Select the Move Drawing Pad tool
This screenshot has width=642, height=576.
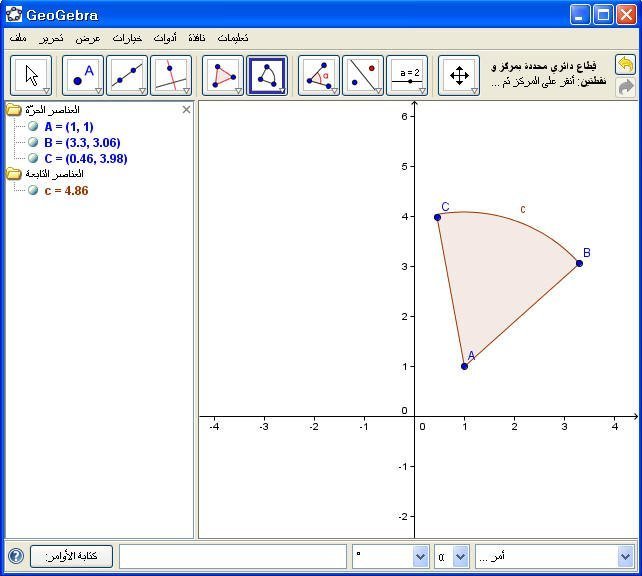click(459, 76)
